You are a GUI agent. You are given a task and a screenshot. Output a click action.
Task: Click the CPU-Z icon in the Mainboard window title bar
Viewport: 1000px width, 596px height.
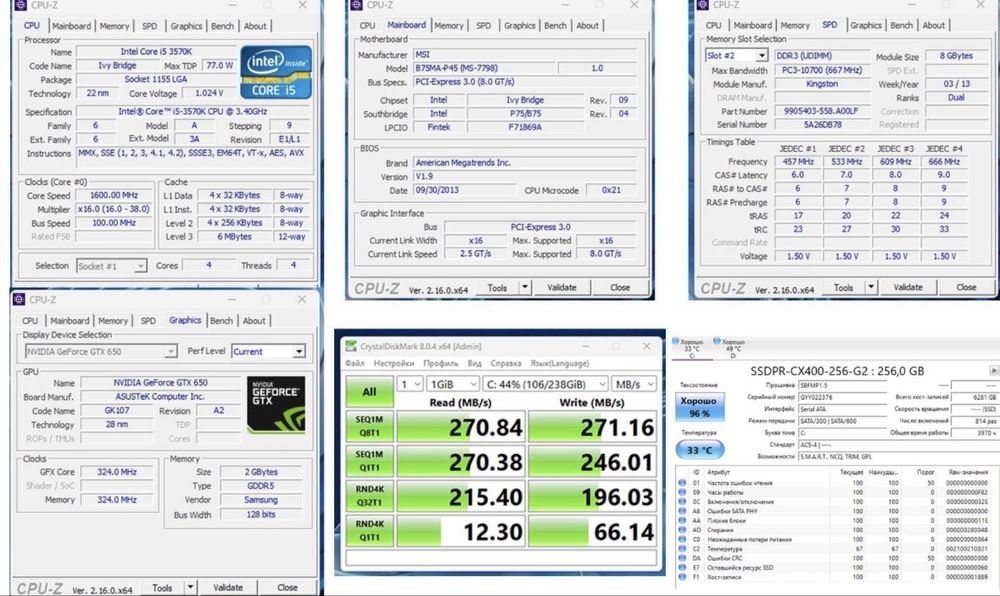point(357,5)
